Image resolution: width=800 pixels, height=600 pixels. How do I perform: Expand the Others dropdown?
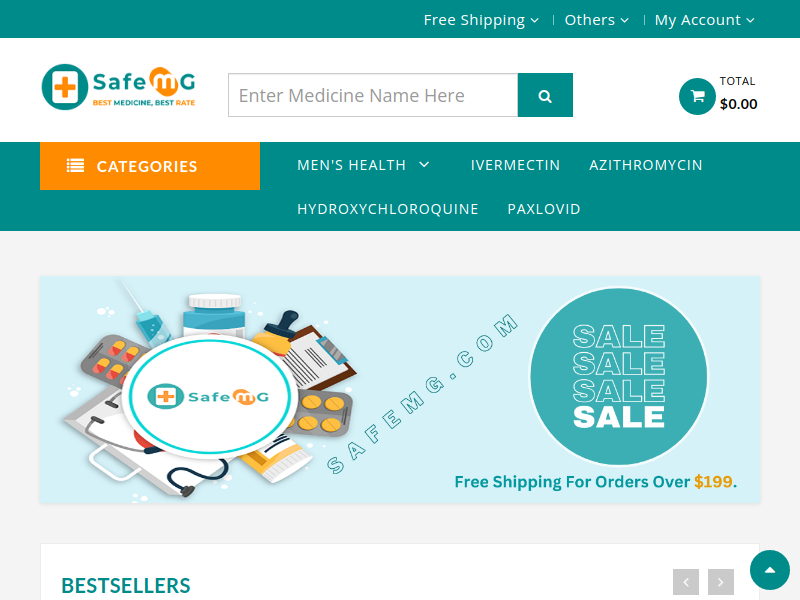tap(596, 20)
